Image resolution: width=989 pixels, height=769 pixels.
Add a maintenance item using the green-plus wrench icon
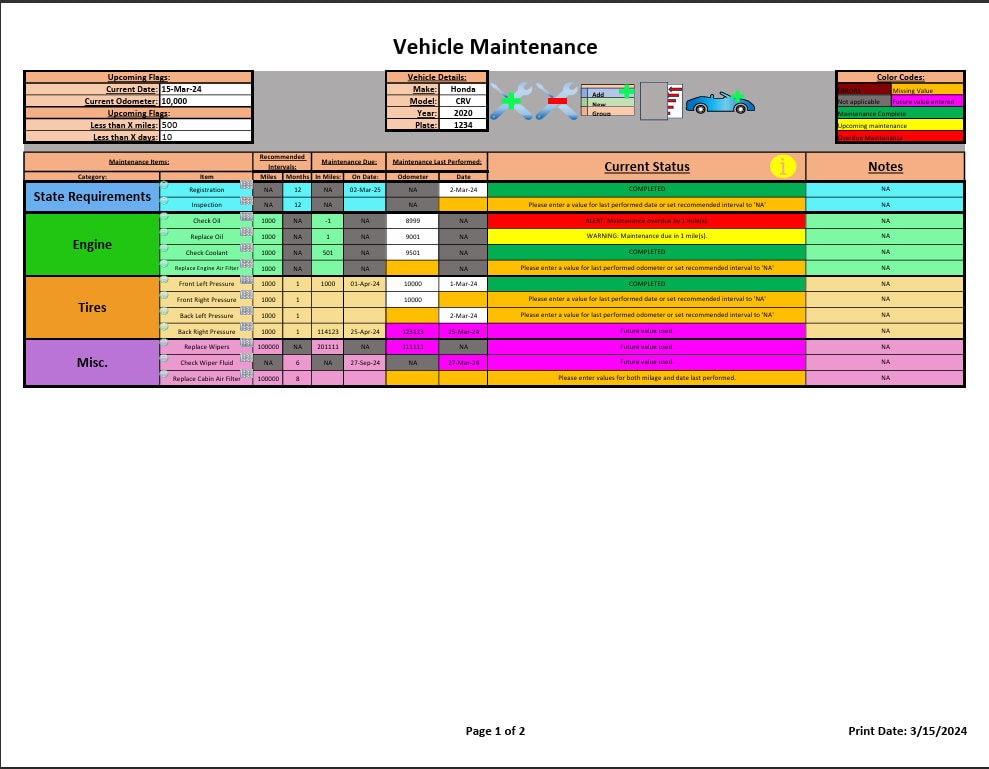tap(510, 100)
